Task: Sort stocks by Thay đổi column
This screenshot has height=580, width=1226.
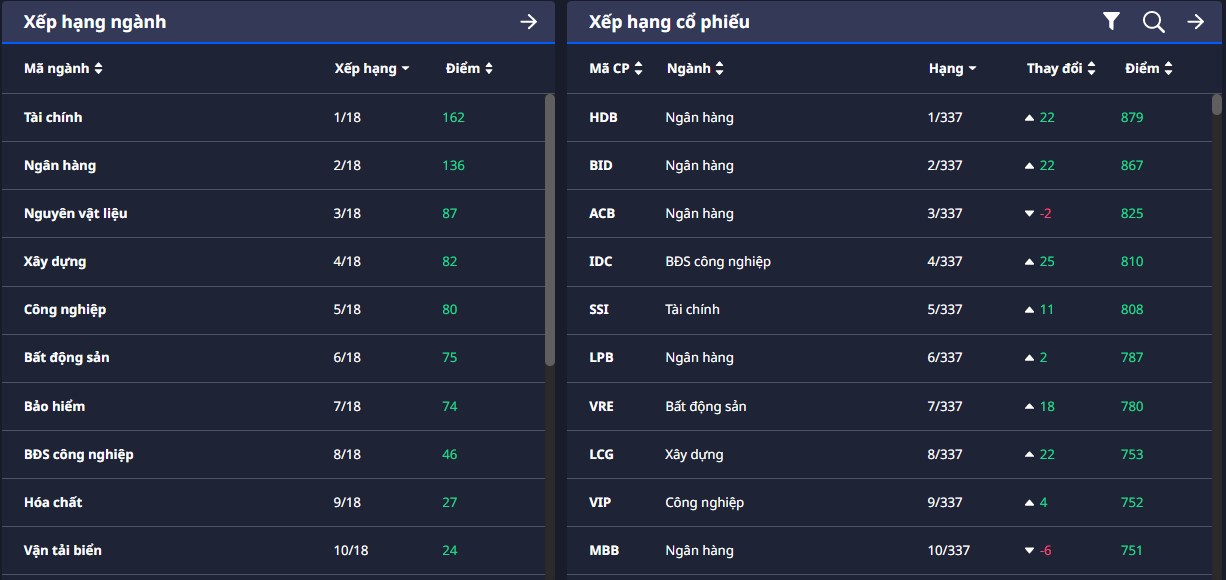Action: click(x=1061, y=69)
